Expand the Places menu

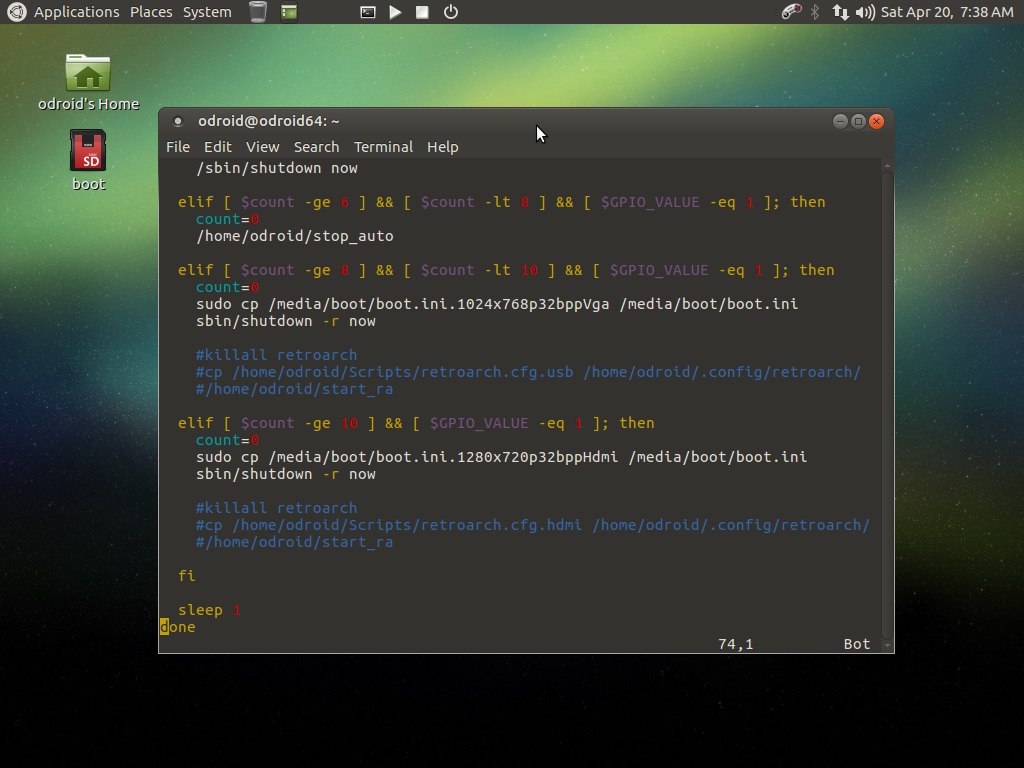[151, 12]
